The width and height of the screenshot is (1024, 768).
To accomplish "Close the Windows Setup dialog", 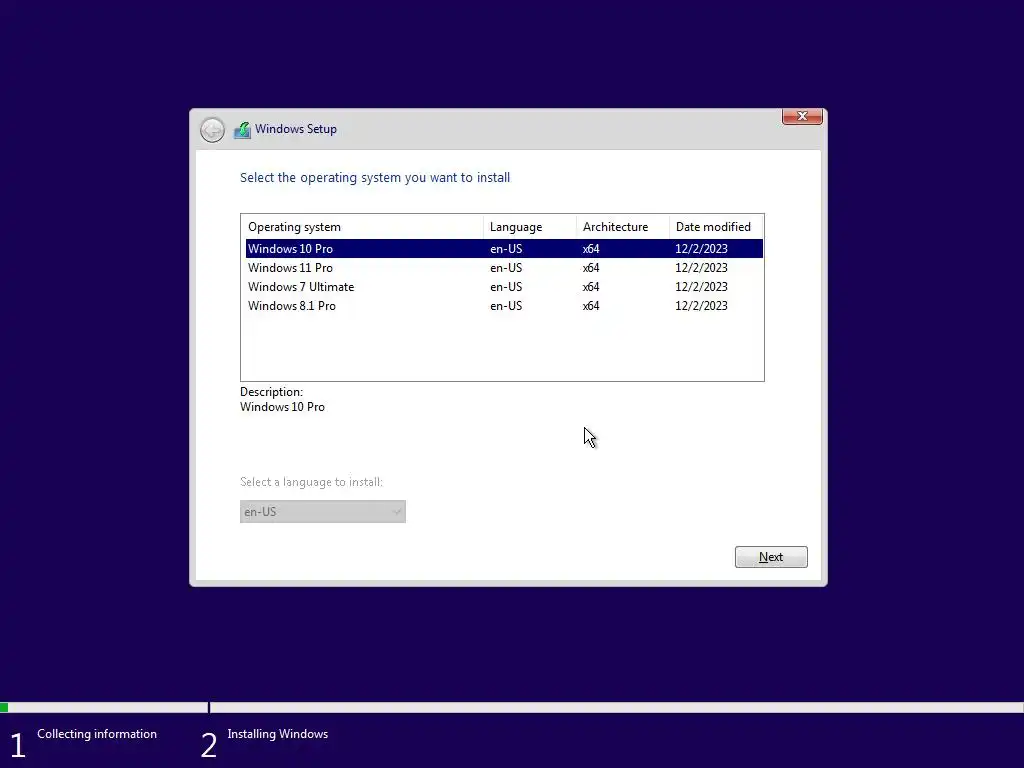I will [x=802, y=116].
